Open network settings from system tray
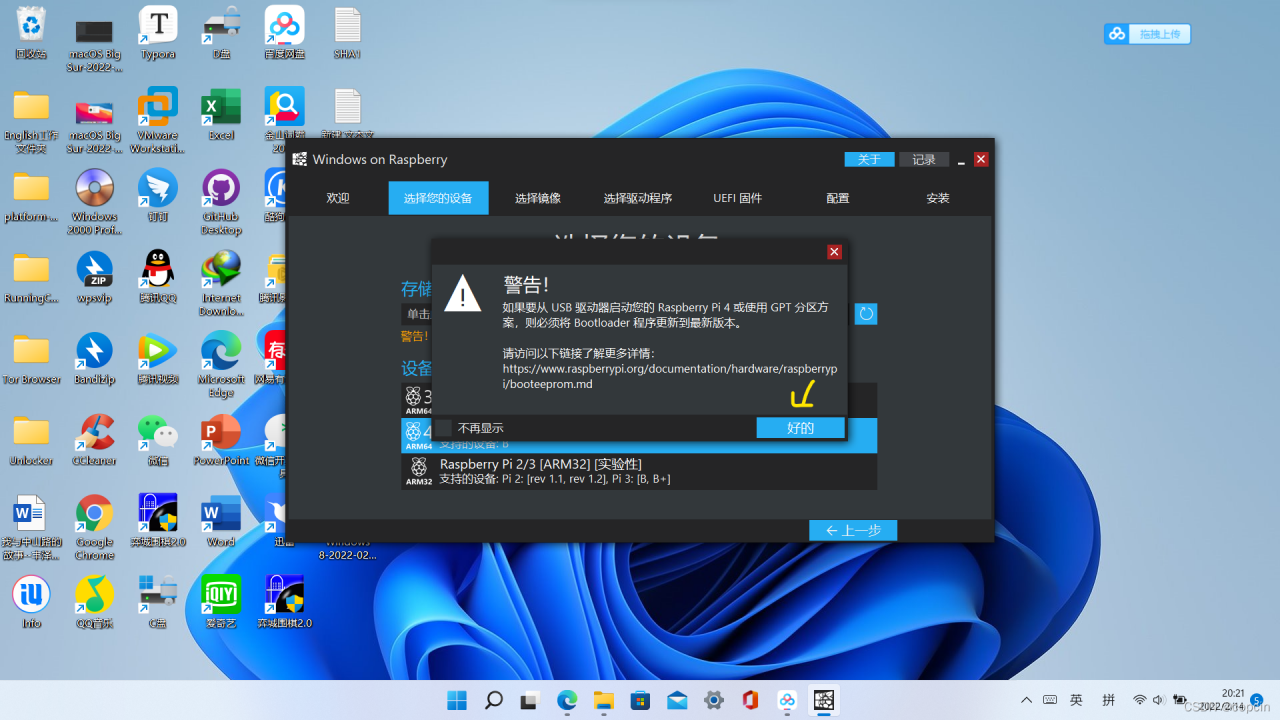Screen dimensions: 1280x720 [x=1139, y=700]
